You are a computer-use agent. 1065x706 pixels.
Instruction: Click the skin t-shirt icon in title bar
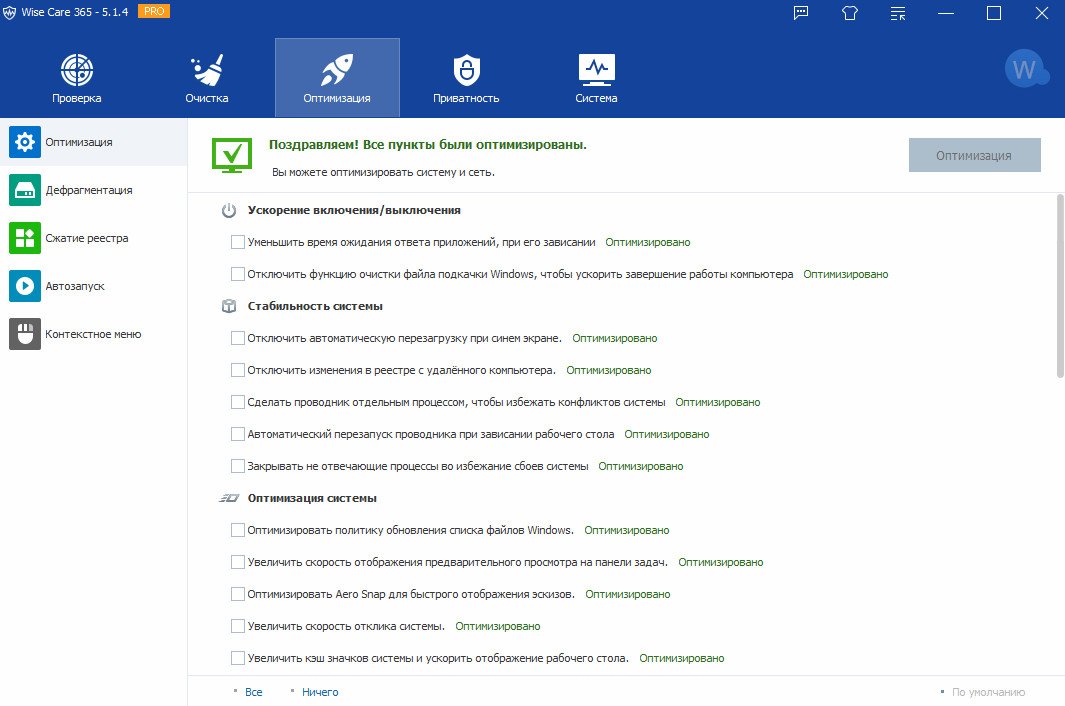coord(850,13)
